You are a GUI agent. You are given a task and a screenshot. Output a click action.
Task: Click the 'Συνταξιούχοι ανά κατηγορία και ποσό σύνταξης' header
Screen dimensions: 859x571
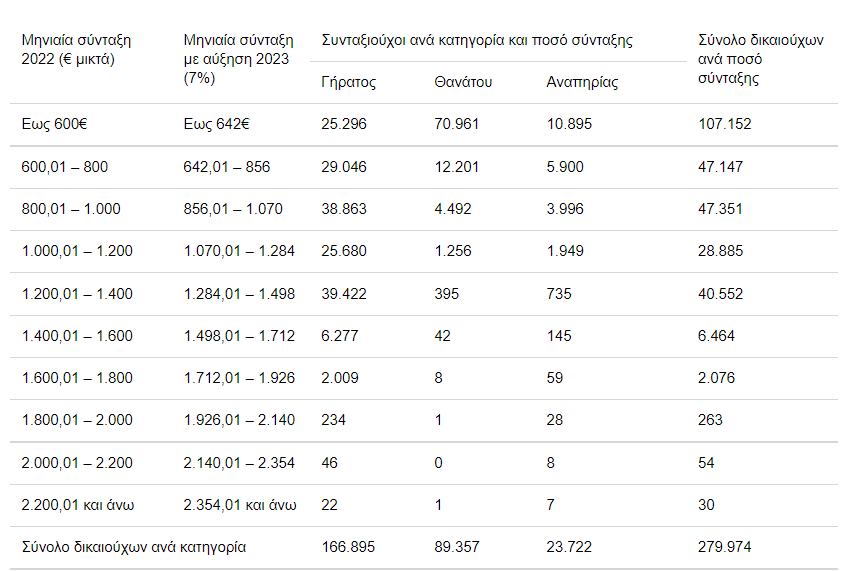tap(477, 41)
